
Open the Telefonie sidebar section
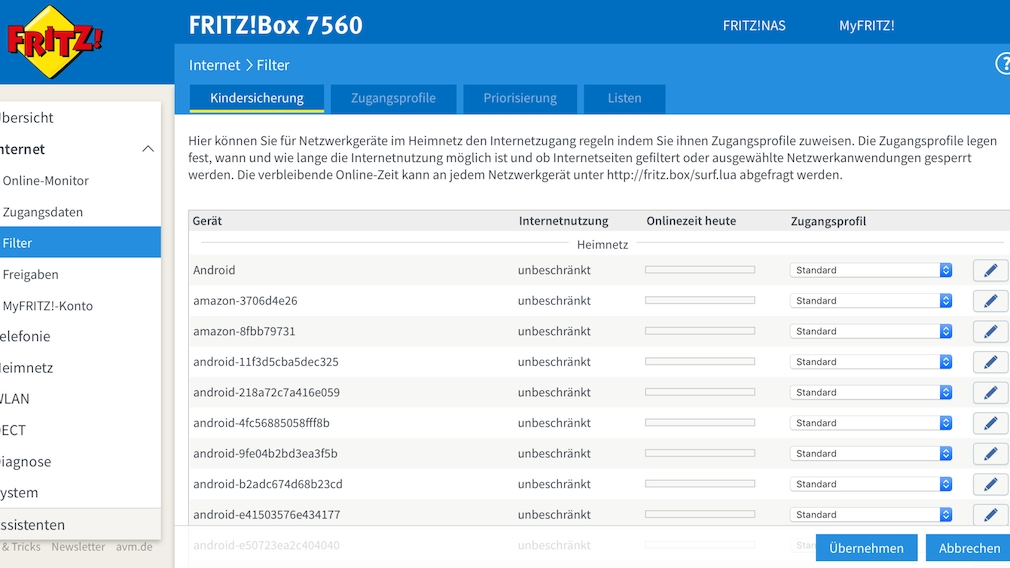25,336
